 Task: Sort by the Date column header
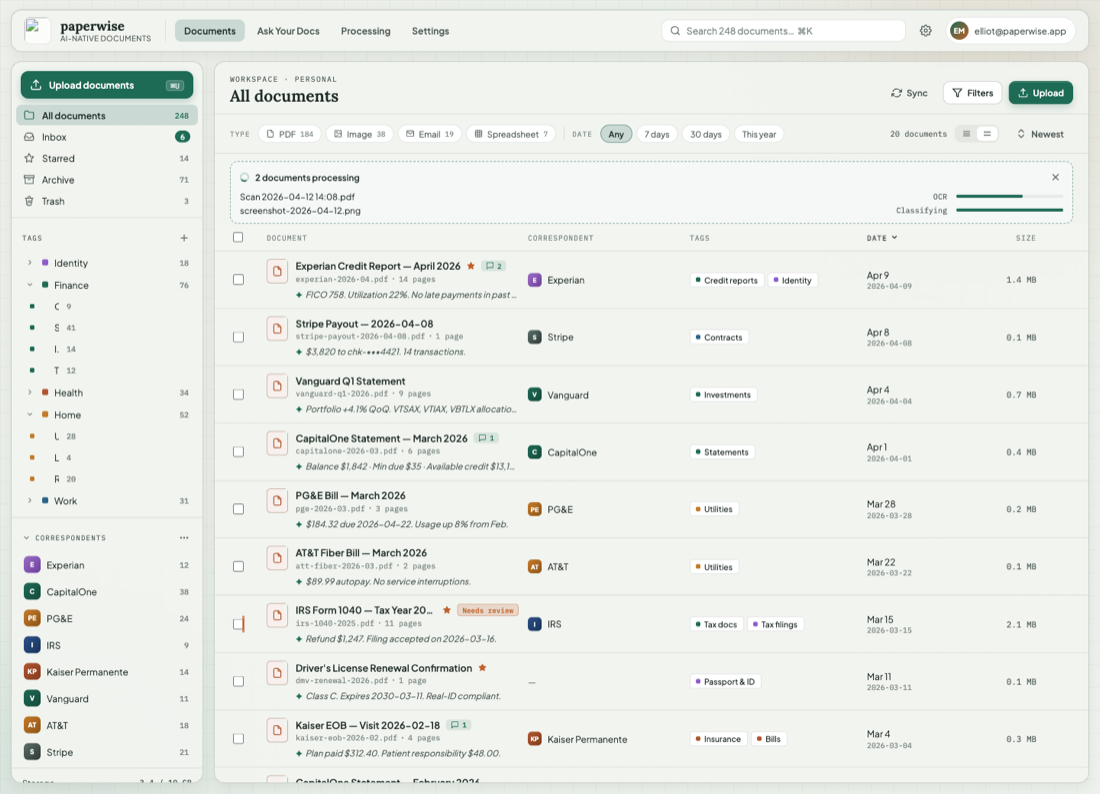tap(882, 238)
